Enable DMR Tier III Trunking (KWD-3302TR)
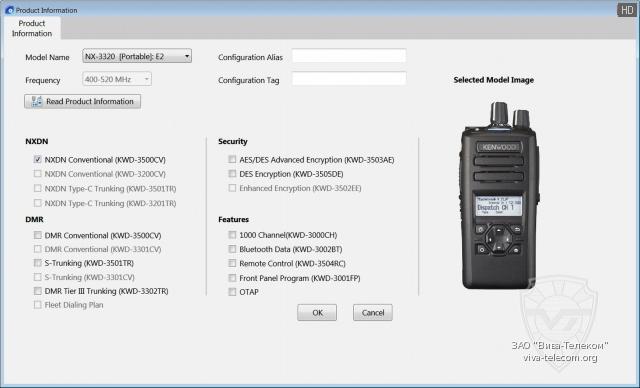Viewport: 640px width, 388px height. [38, 291]
